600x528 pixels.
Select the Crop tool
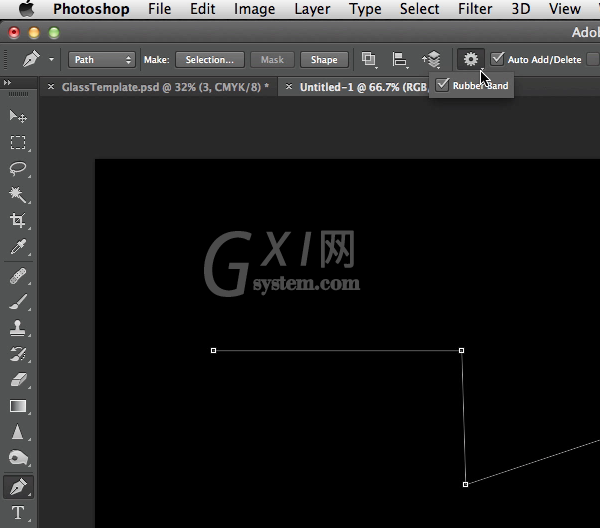click(18, 220)
